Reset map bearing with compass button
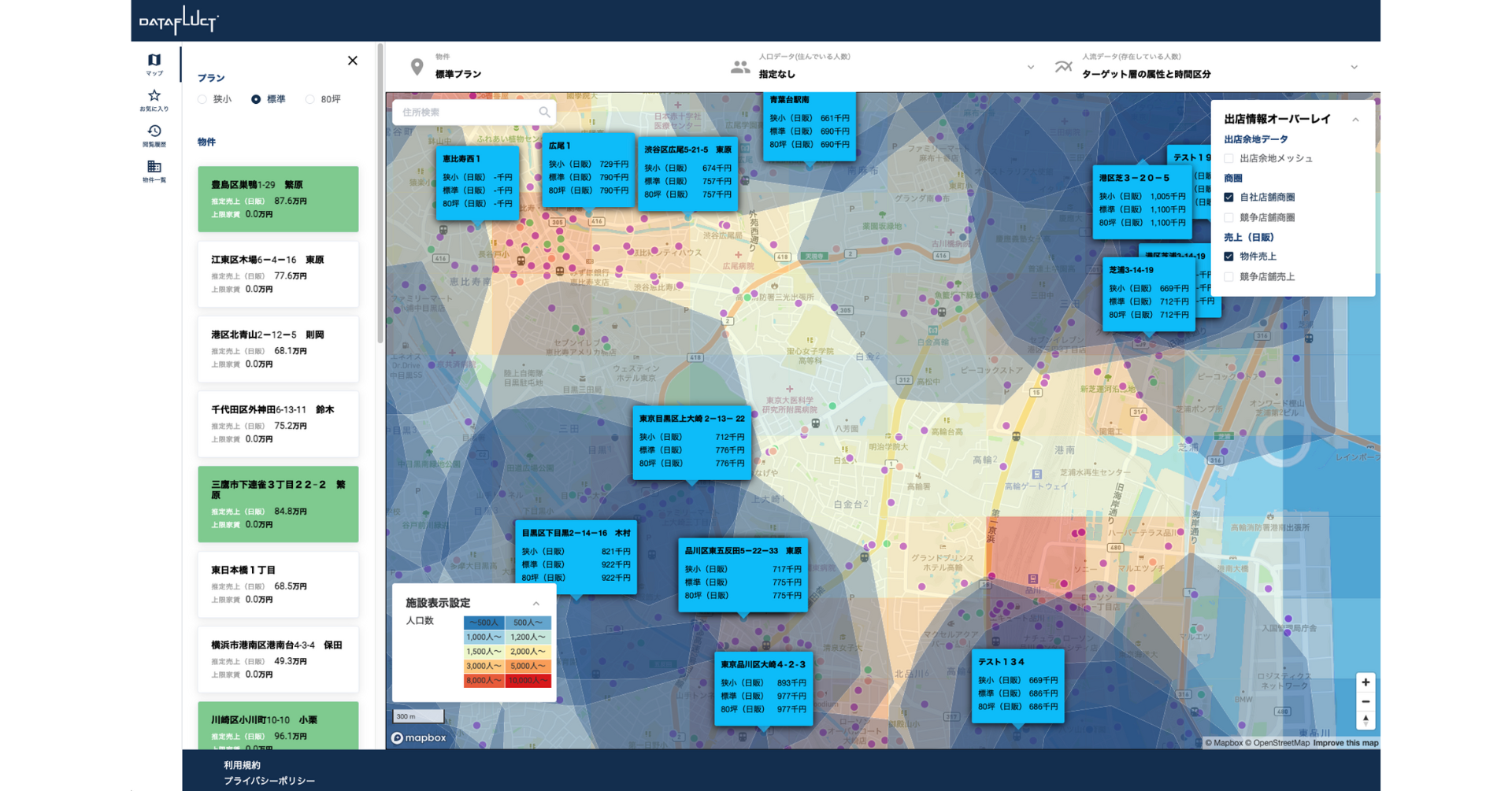 pos(1366,720)
